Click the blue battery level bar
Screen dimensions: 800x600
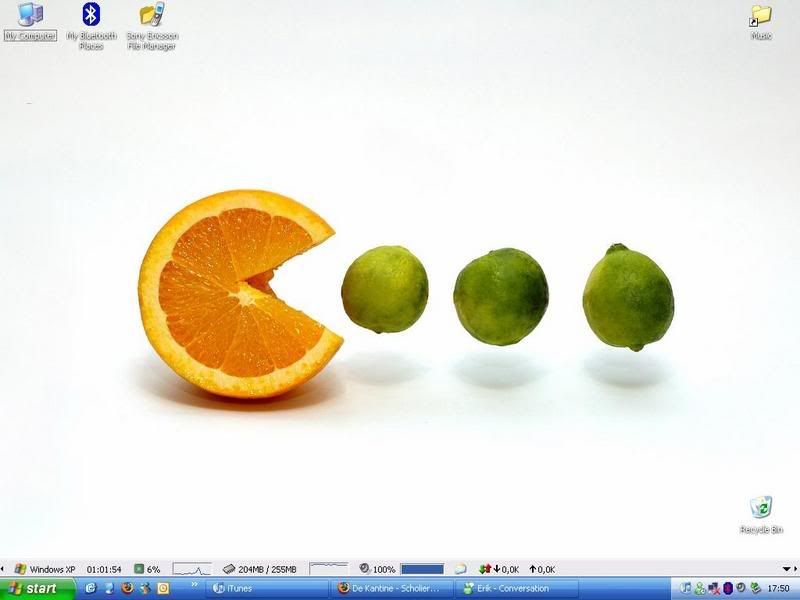(x=422, y=569)
